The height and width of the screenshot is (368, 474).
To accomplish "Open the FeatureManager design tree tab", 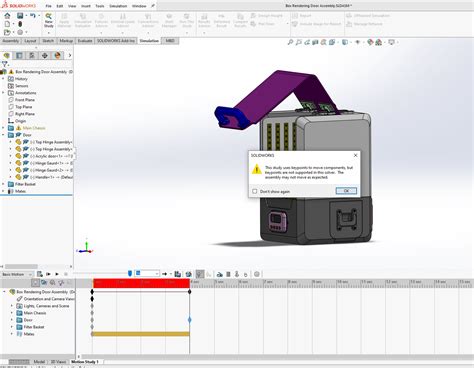I will (x=7, y=55).
